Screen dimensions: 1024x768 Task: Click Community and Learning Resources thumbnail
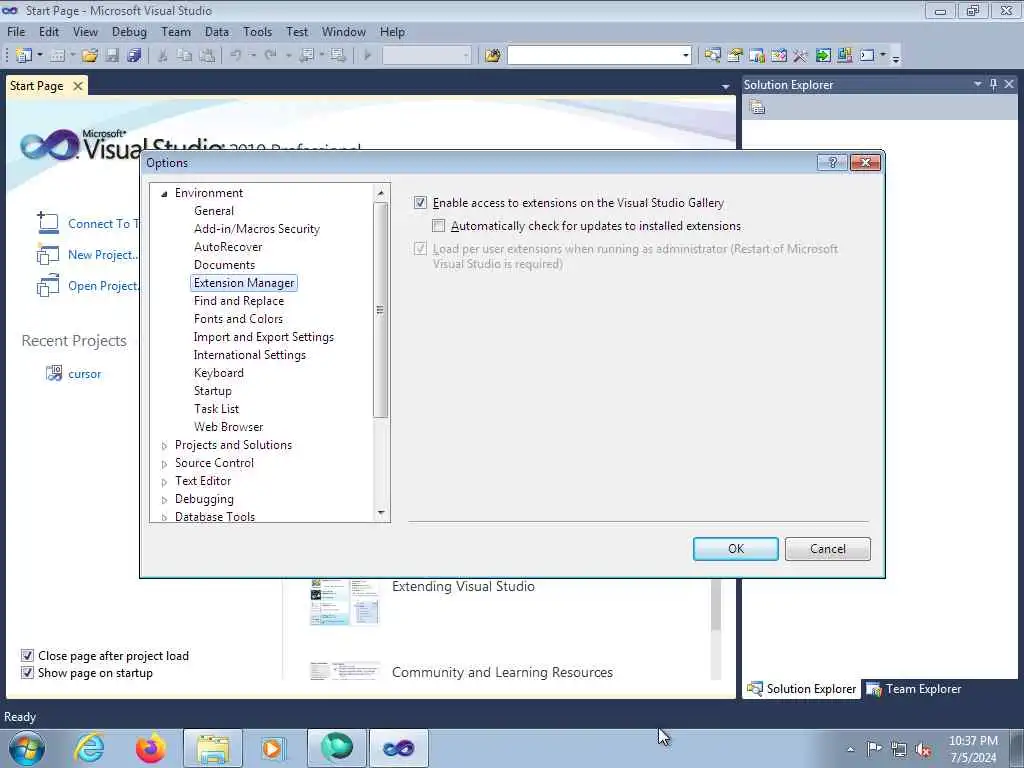click(x=345, y=671)
